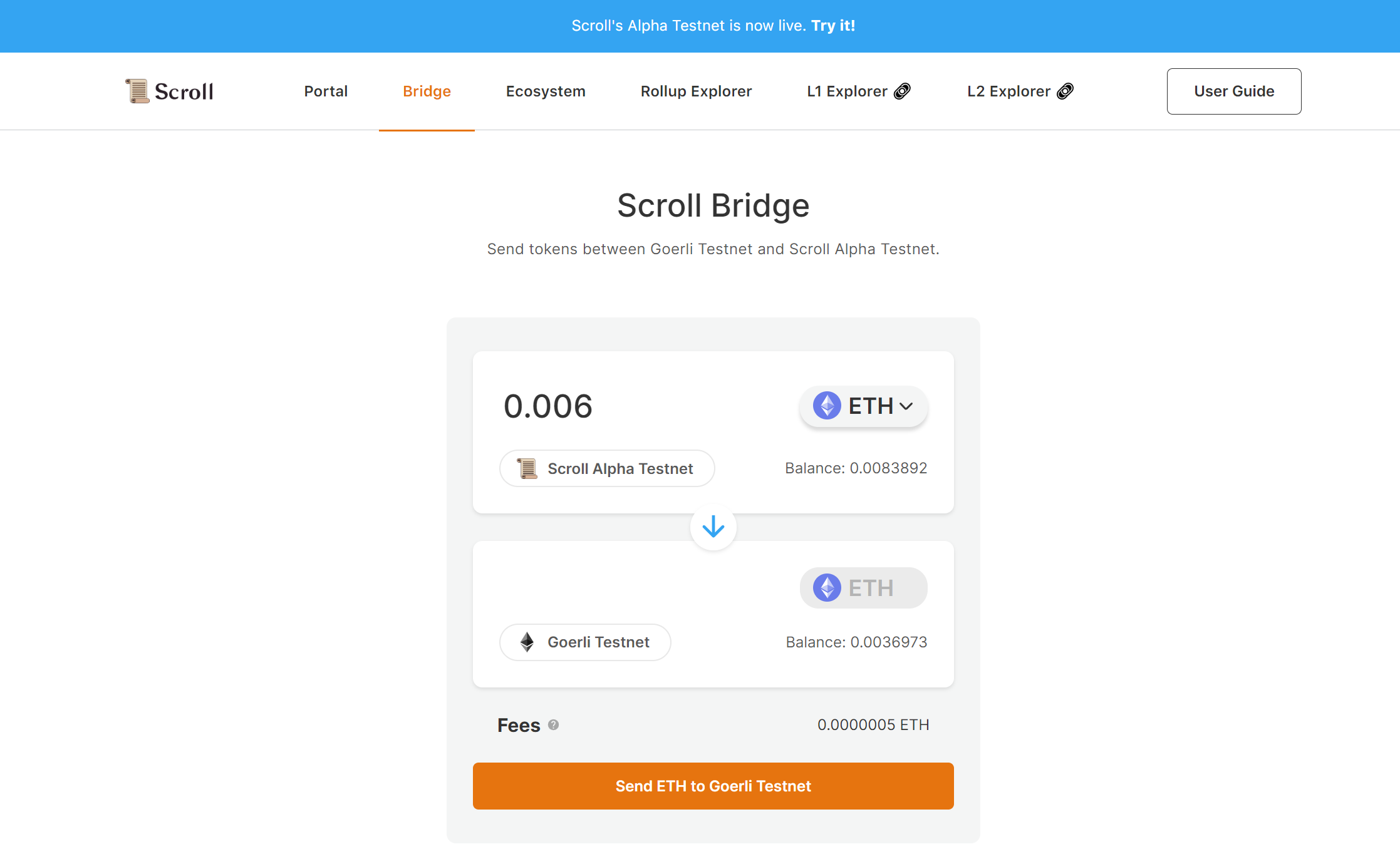The width and height of the screenshot is (1400, 859).
Task: Open the Scroll Alpha Testnet network selector
Action: pyautogui.click(x=606, y=468)
